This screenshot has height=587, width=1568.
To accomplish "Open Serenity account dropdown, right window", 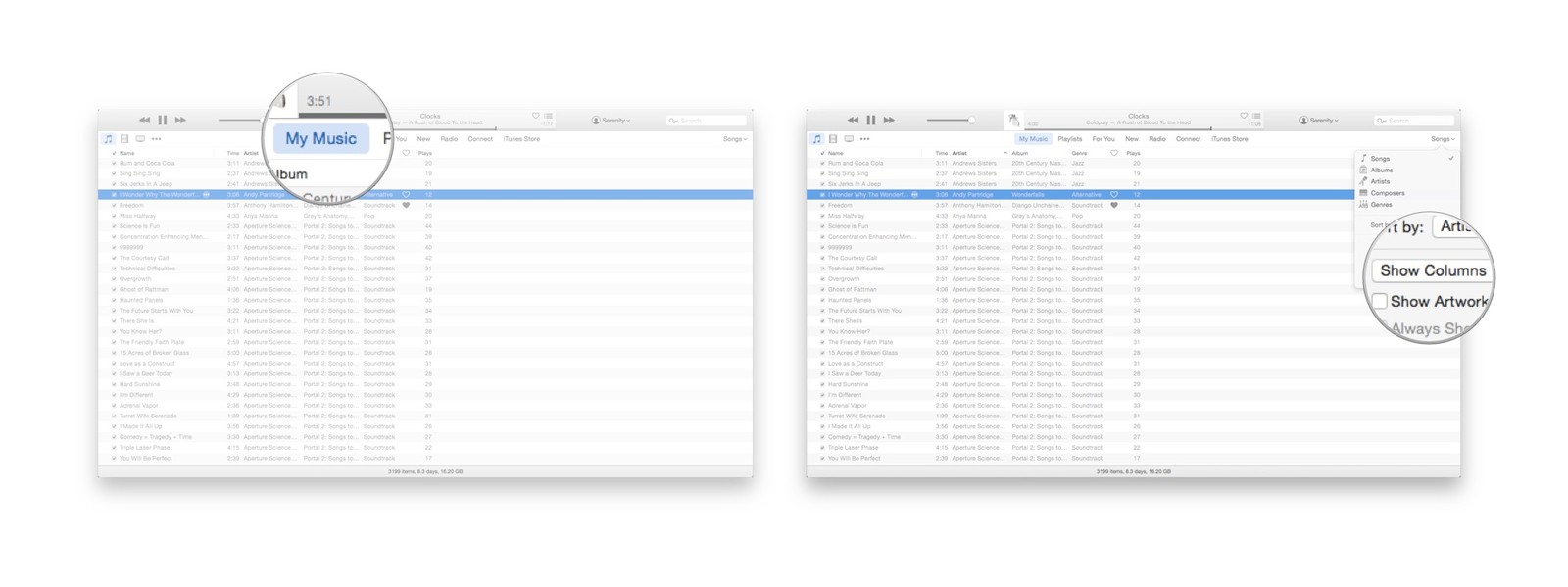I will pos(1319,121).
